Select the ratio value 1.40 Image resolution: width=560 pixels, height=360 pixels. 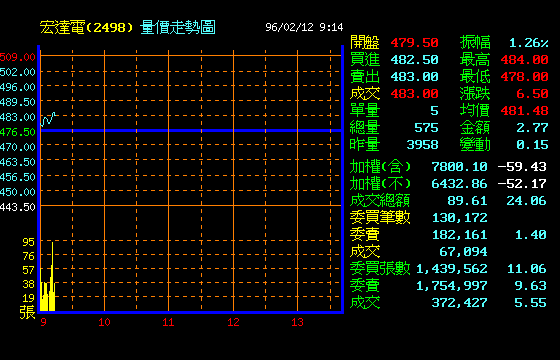(x=530, y=235)
